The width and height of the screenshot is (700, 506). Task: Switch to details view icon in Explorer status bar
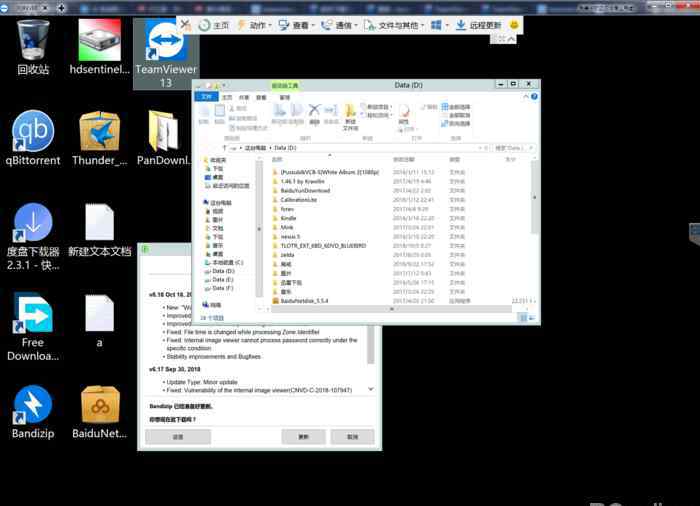(x=524, y=318)
